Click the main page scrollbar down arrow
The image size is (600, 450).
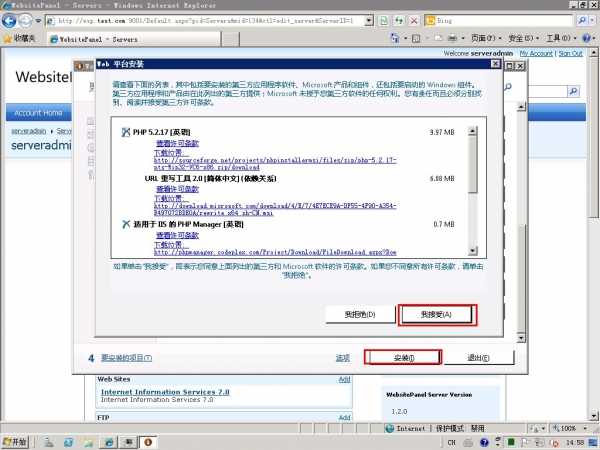tap(593, 416)
